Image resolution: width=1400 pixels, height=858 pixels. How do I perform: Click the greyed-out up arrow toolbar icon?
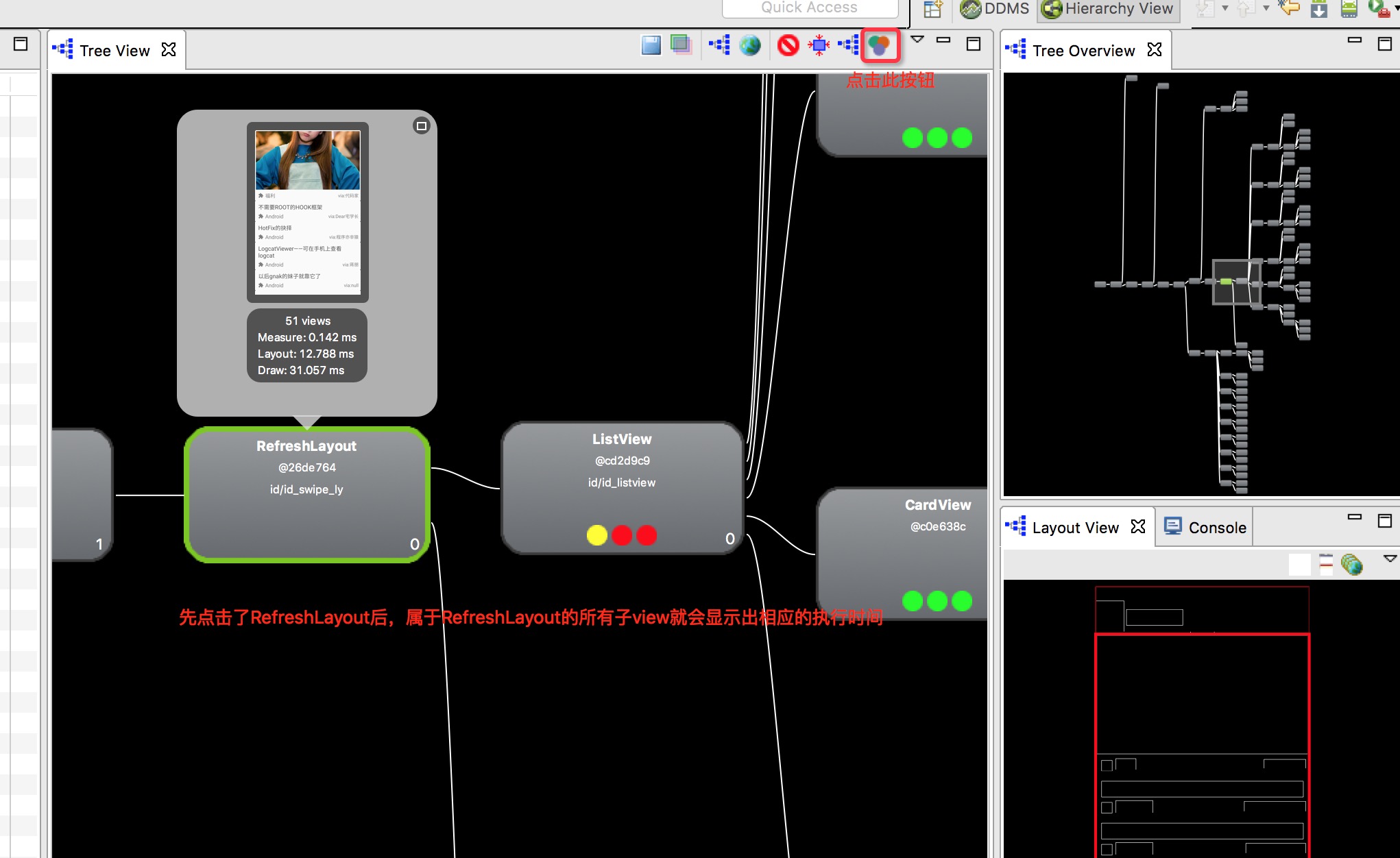pyautogui.click(x=1246, y=8)
